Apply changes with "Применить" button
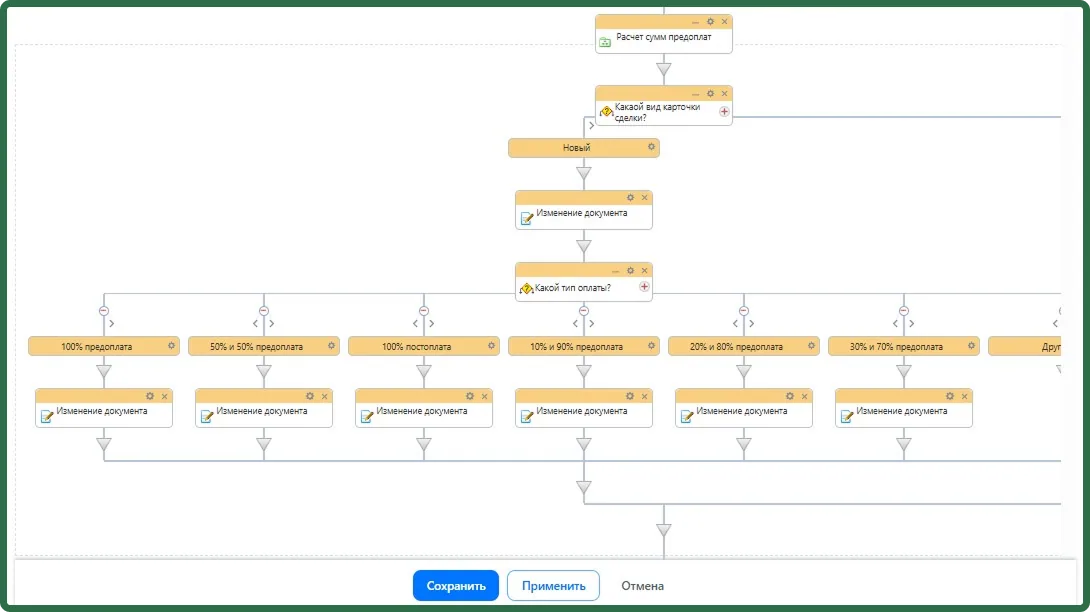 553,586
